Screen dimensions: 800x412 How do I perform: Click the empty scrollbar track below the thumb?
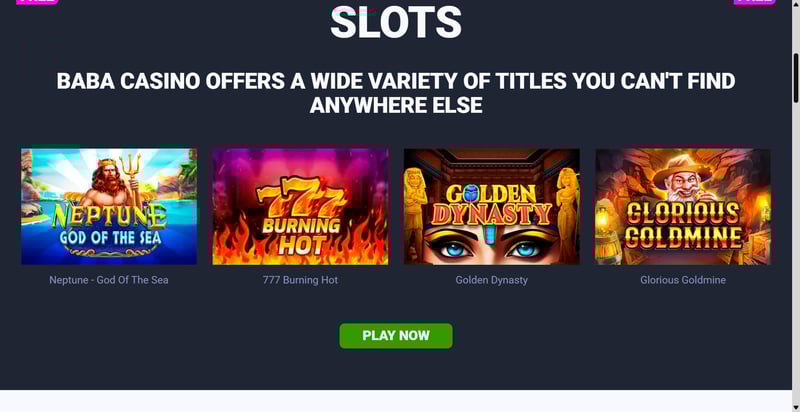(795, 255)
